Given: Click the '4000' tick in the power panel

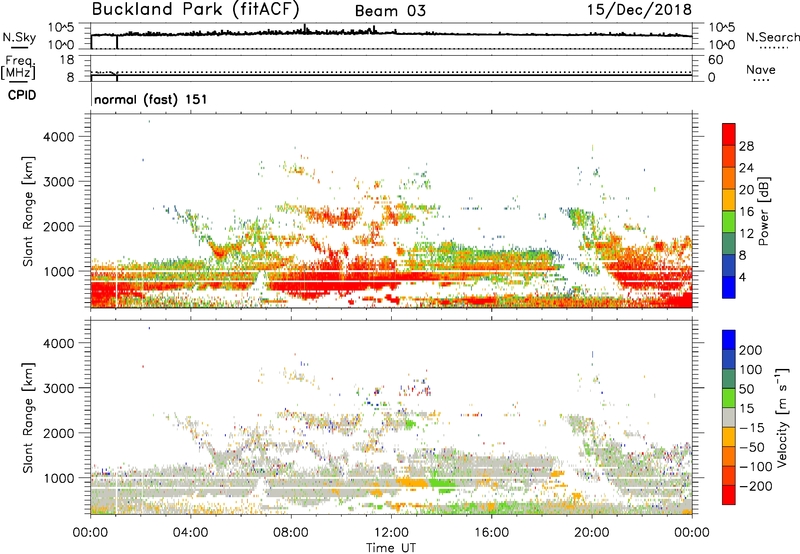Looking at the screenshot, I should tap(59, 137).
